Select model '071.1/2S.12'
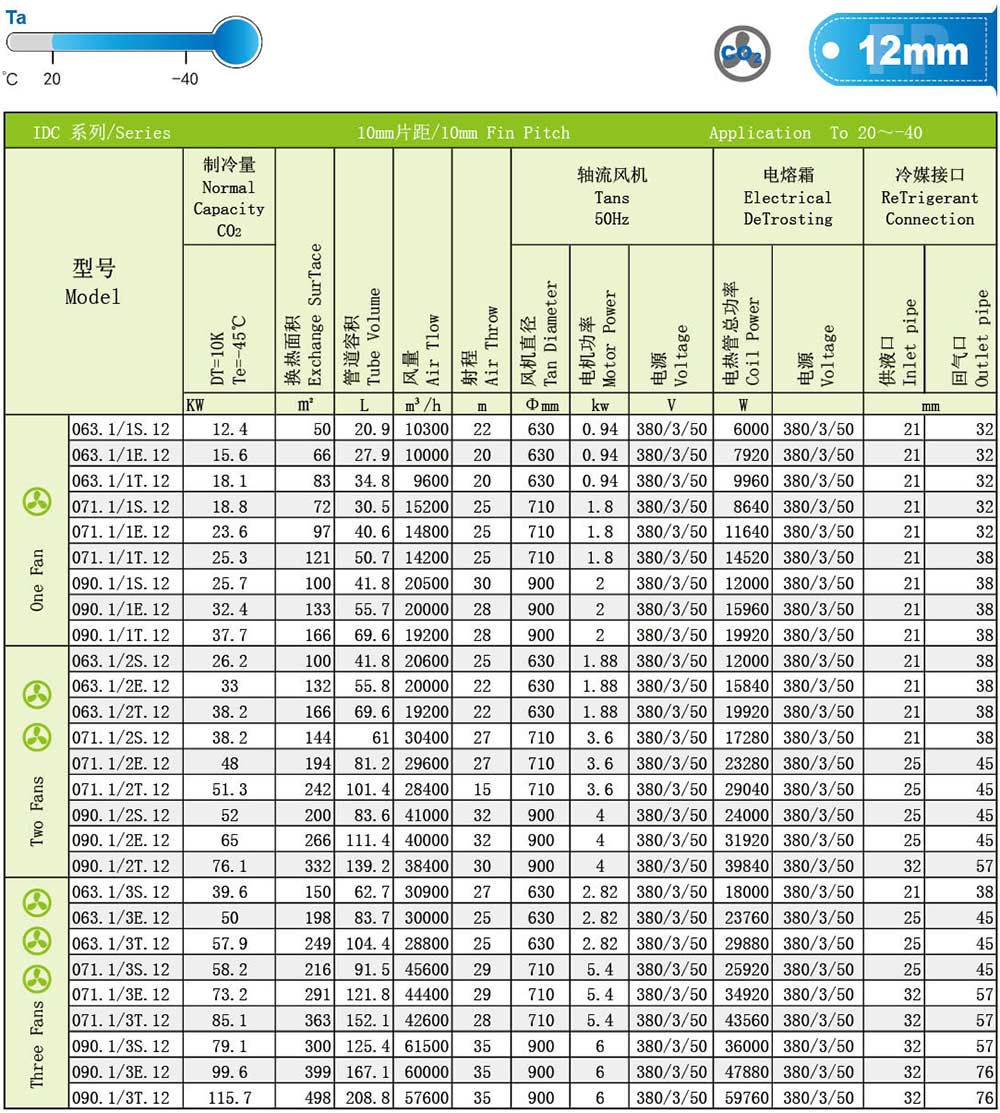The height and width of the screenshot is (1113, 1000). click(121, 738)
